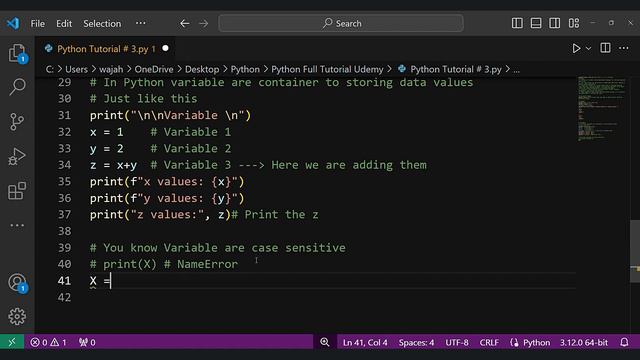This screenshot has height=360, width=640.
Task: Change encoding via UTF-8
Action: click(x=457, y=342)
